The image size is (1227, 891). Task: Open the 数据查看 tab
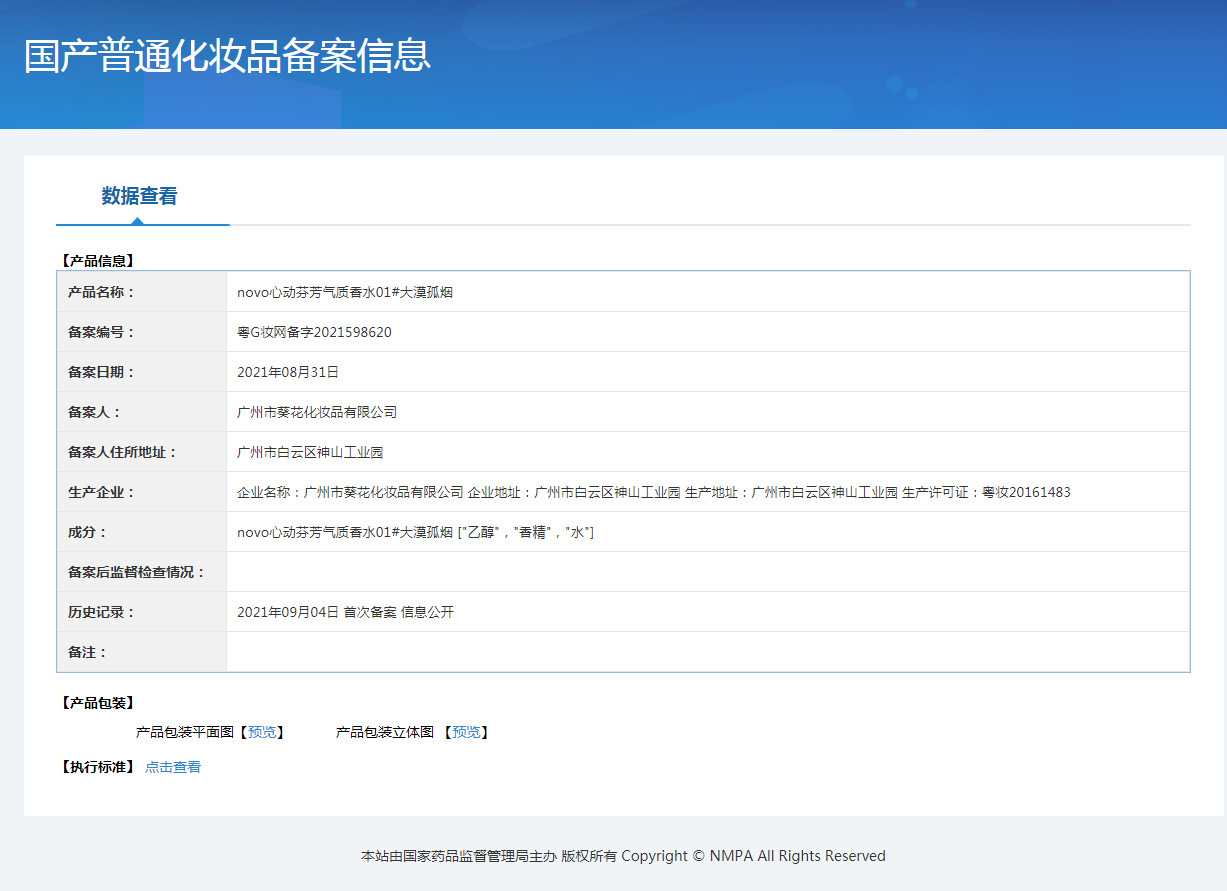pyautogui.click(x=139, y=196)
